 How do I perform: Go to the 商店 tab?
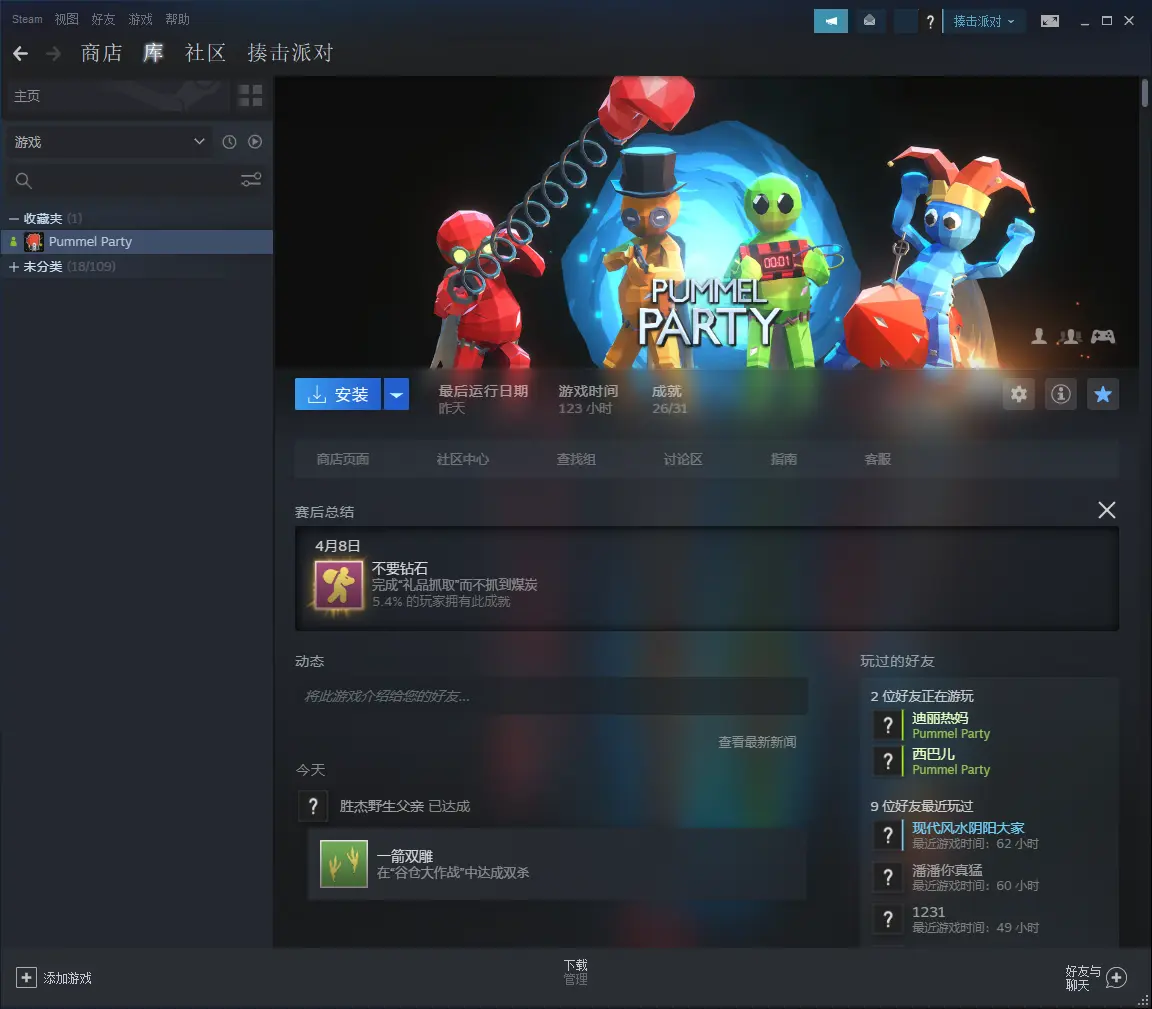coord(101,53)
